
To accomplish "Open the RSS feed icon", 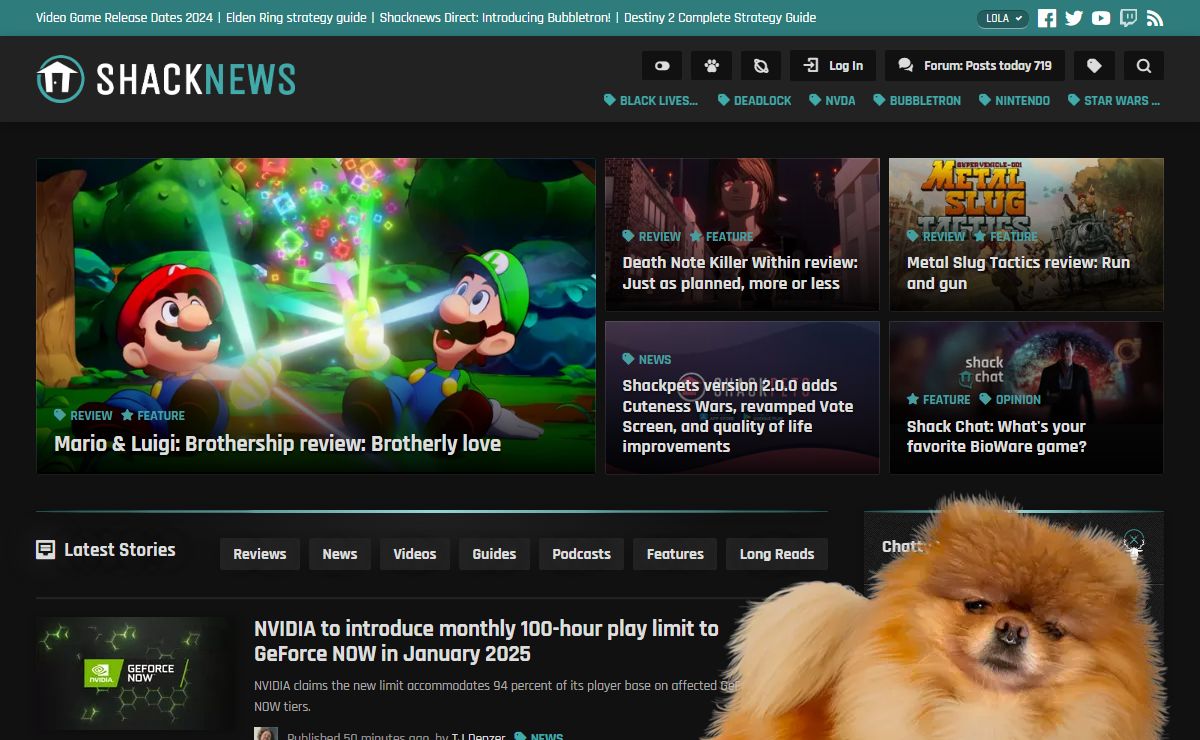I will click(1155, 18).
